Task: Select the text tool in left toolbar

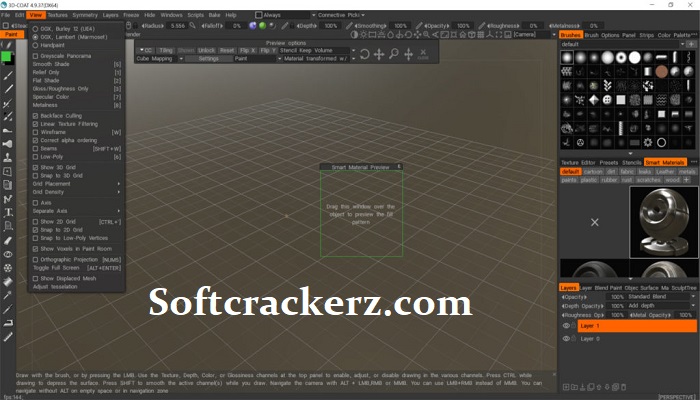Action: pos(8,212)
